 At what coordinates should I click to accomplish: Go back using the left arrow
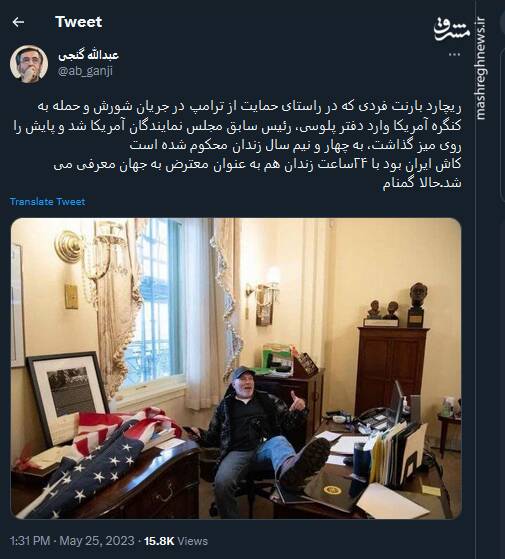(18, 22)
